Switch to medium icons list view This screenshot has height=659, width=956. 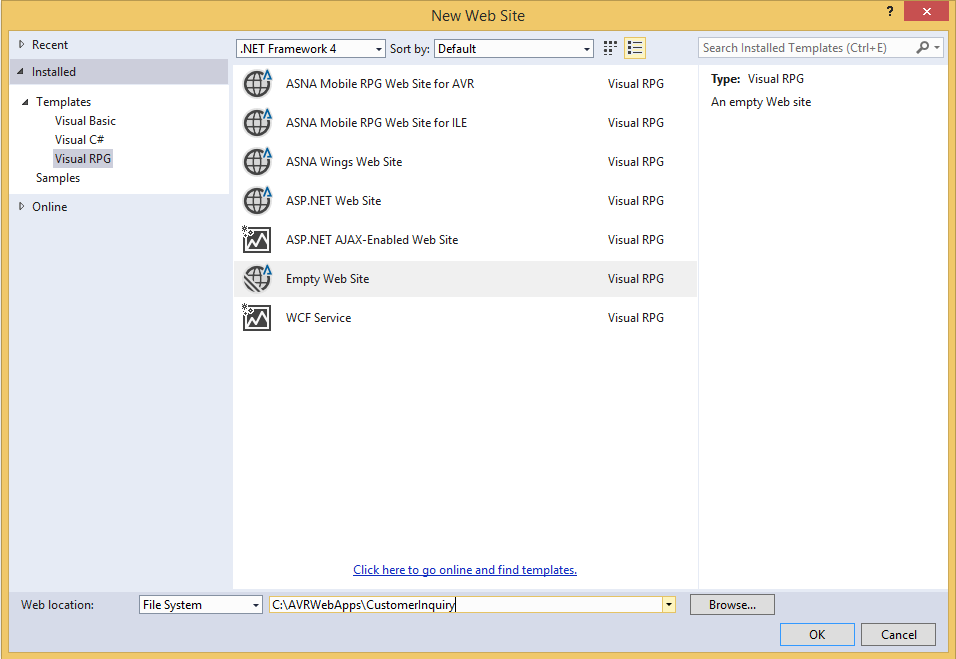click(635, 48)
